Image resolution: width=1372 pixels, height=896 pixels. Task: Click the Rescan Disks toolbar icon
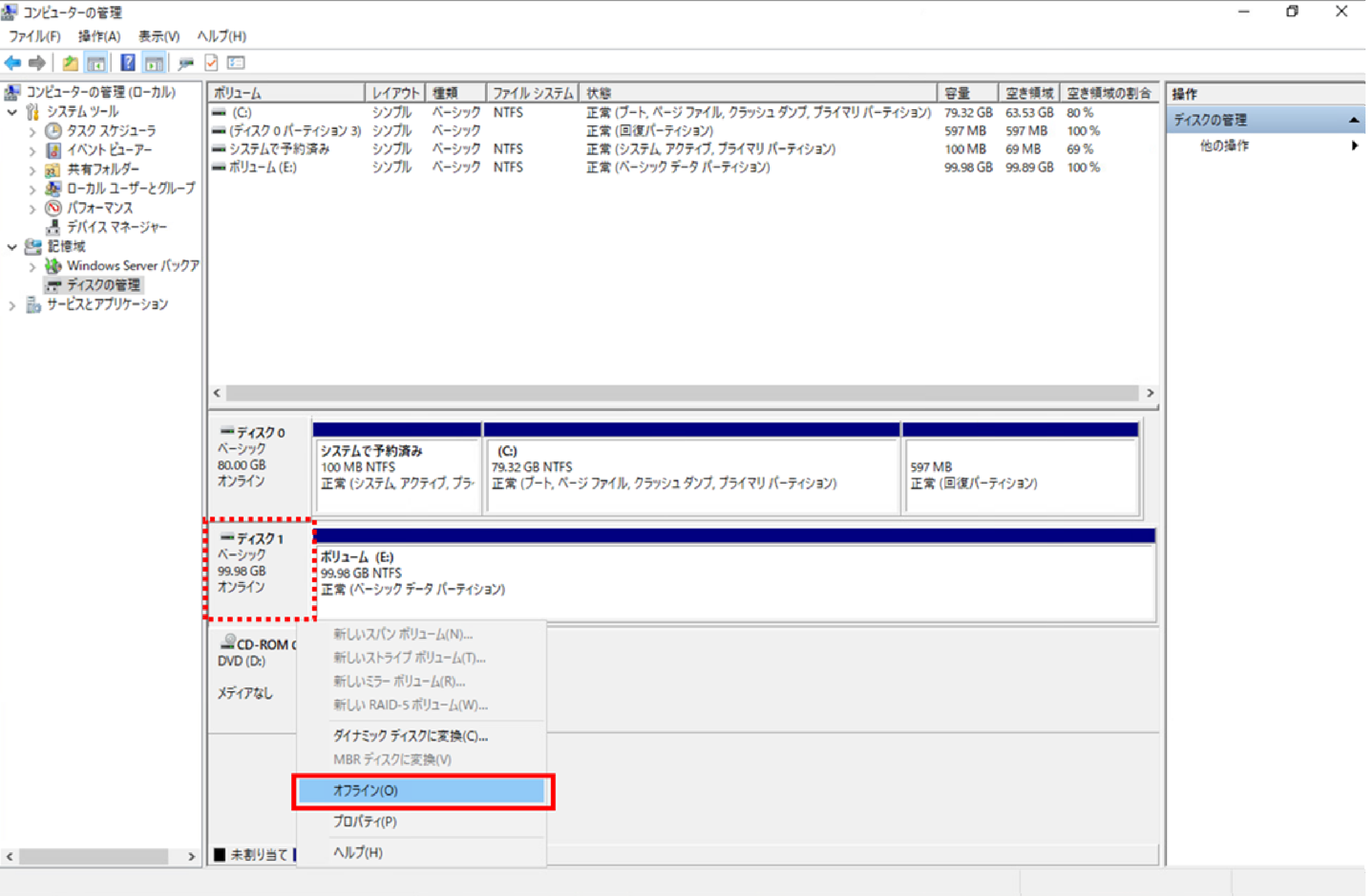[185, 63]
